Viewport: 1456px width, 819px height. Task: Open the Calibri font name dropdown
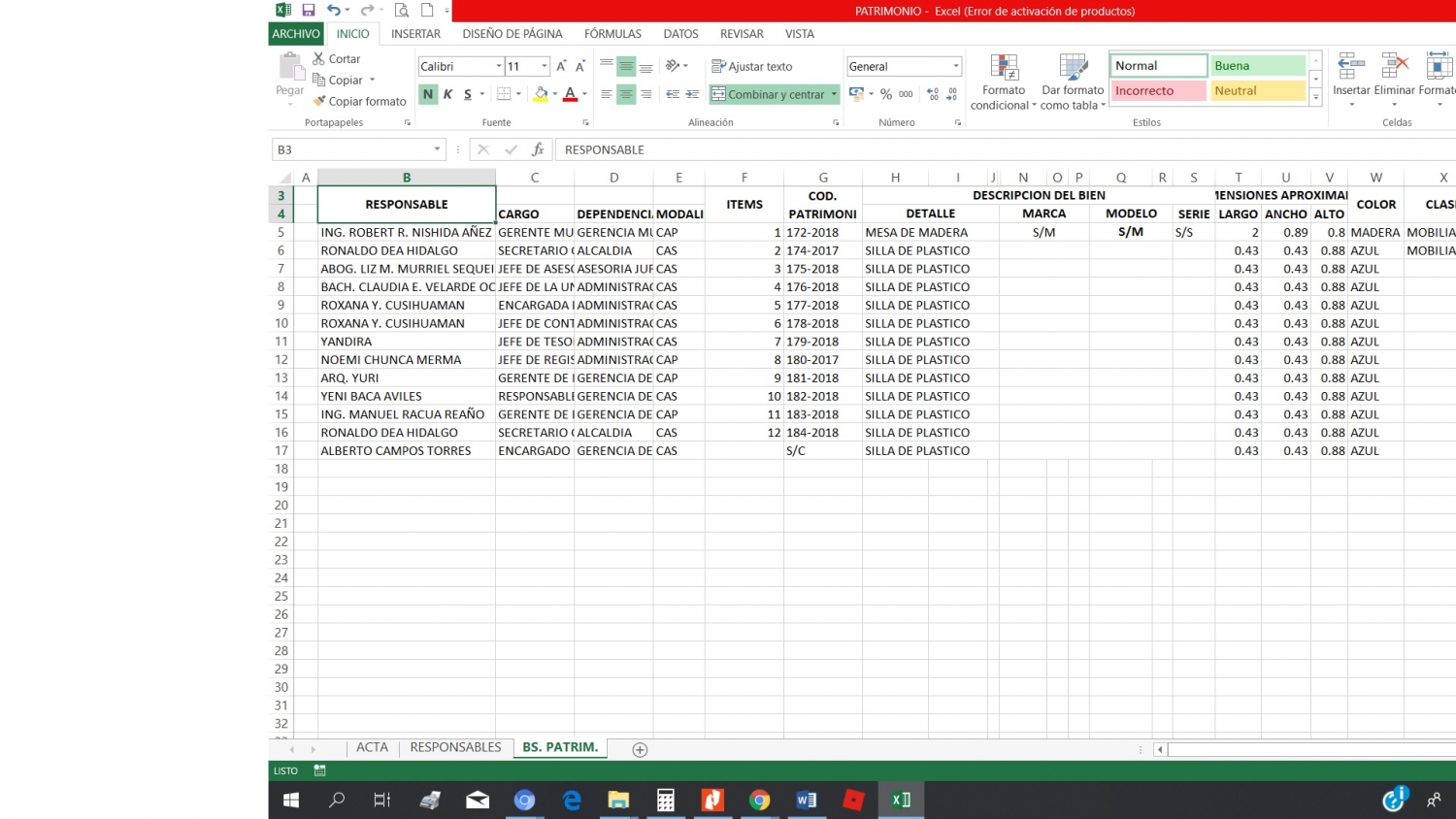[x=499, y=66]
